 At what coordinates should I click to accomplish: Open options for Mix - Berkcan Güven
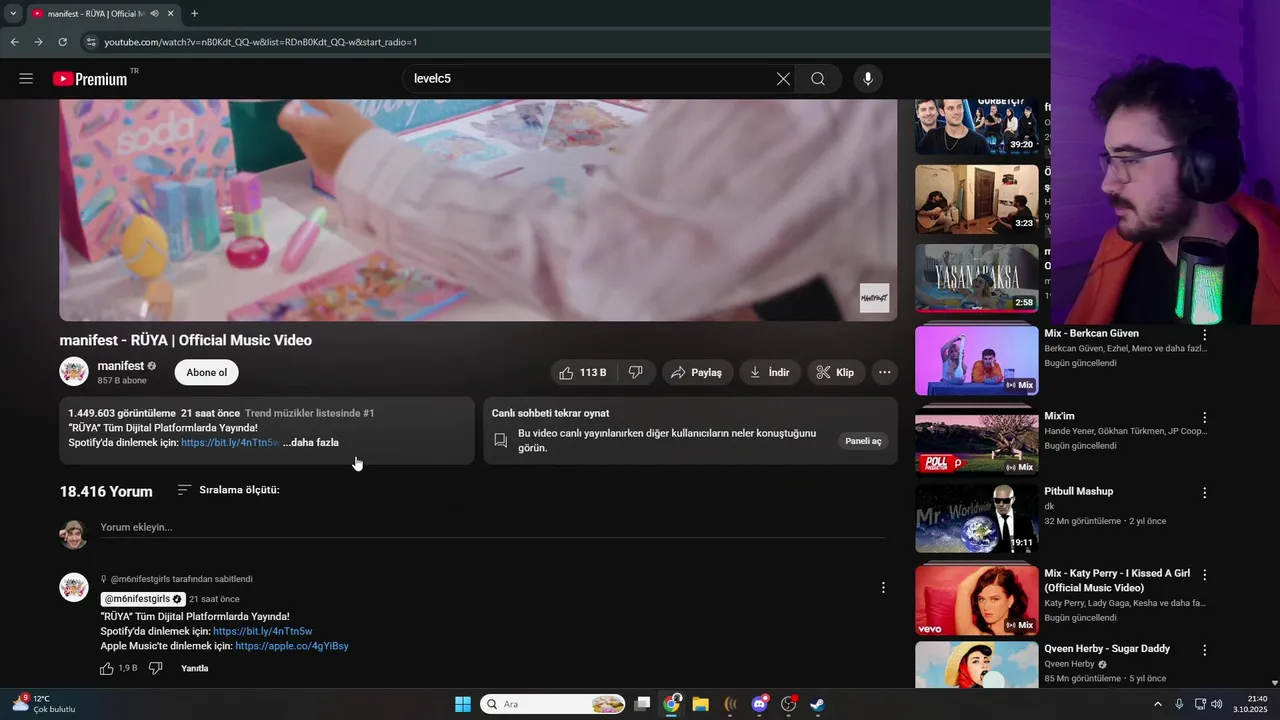pos(1205,335)
